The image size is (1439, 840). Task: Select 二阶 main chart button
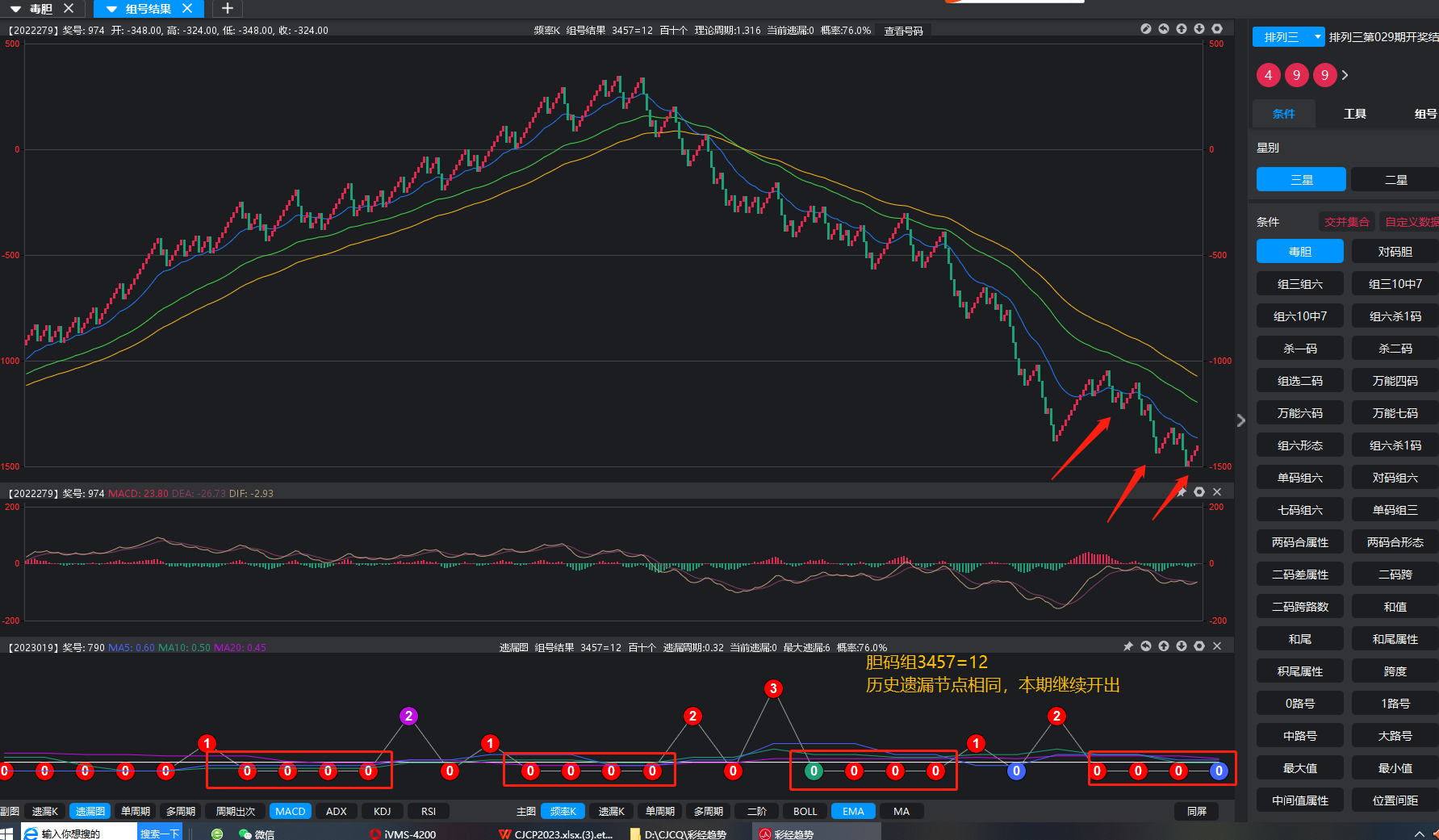click(757, 811)
